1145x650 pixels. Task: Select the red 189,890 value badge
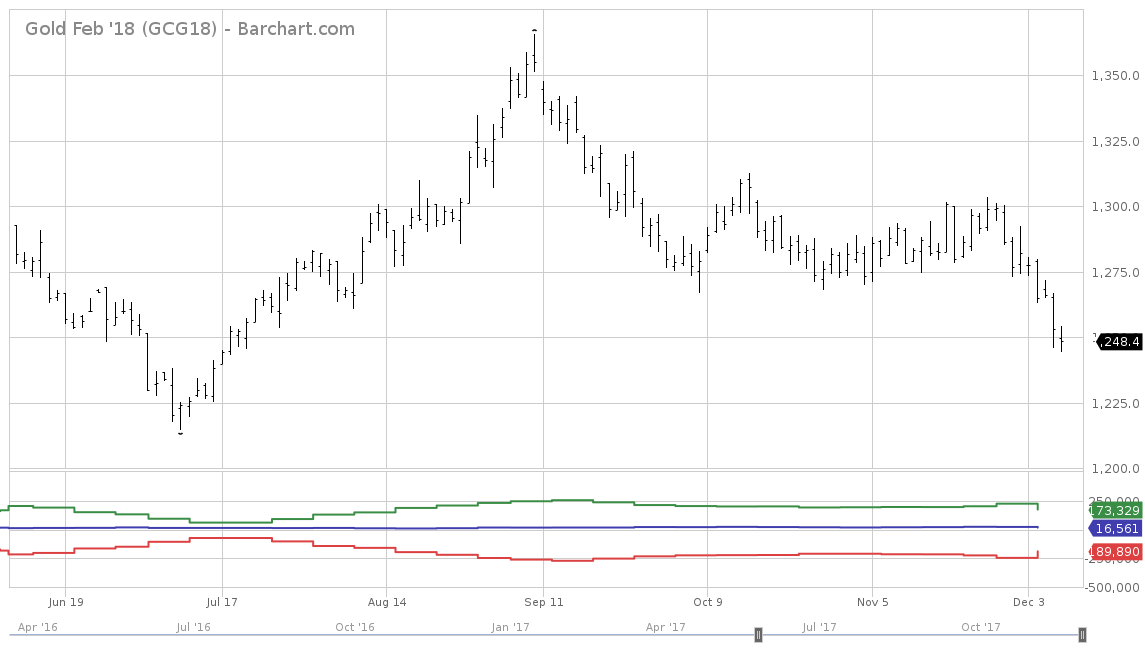coord(1112,551)
